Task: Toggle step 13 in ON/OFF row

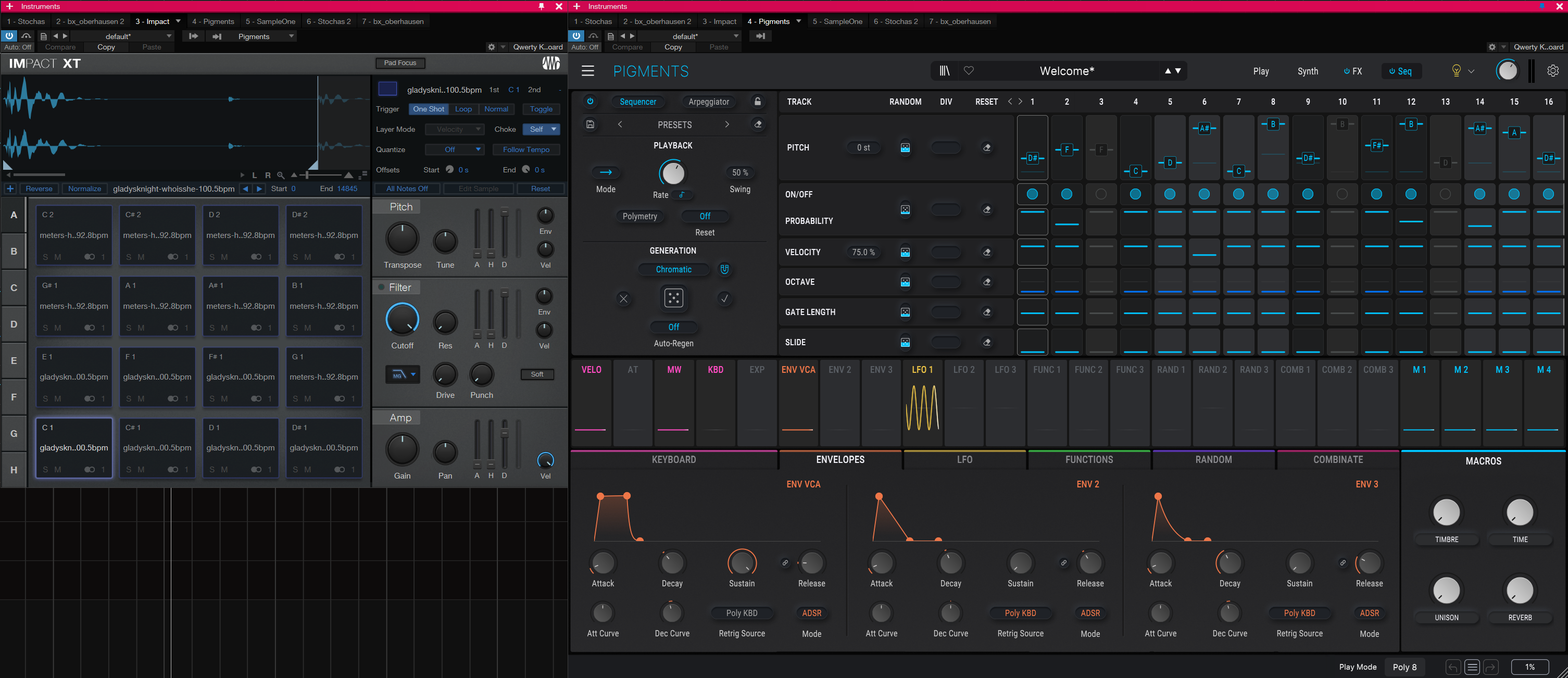Action: click(1445, 194)
